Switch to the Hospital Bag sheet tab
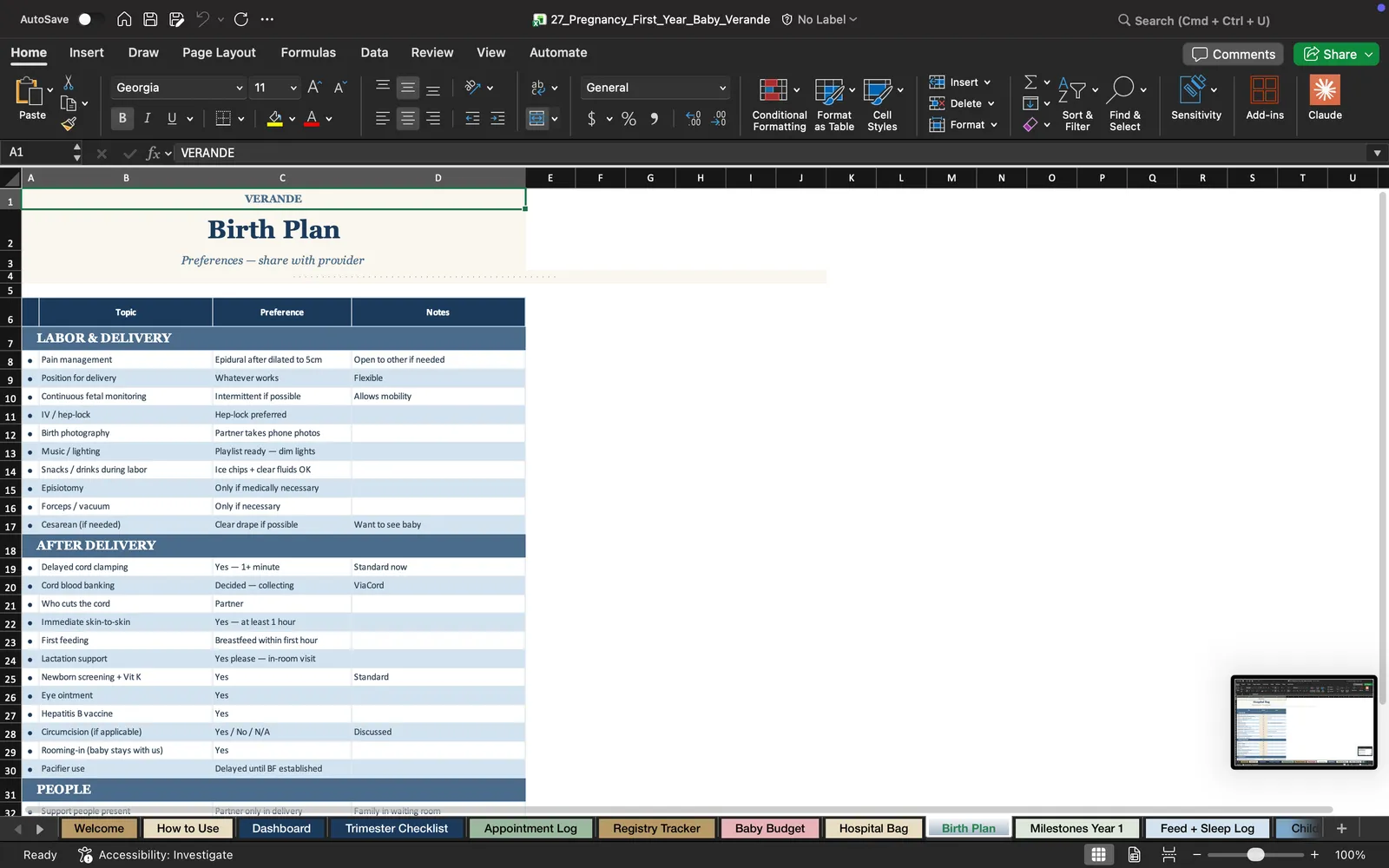This screenshot has width=1389, height=868. (873, 828)
